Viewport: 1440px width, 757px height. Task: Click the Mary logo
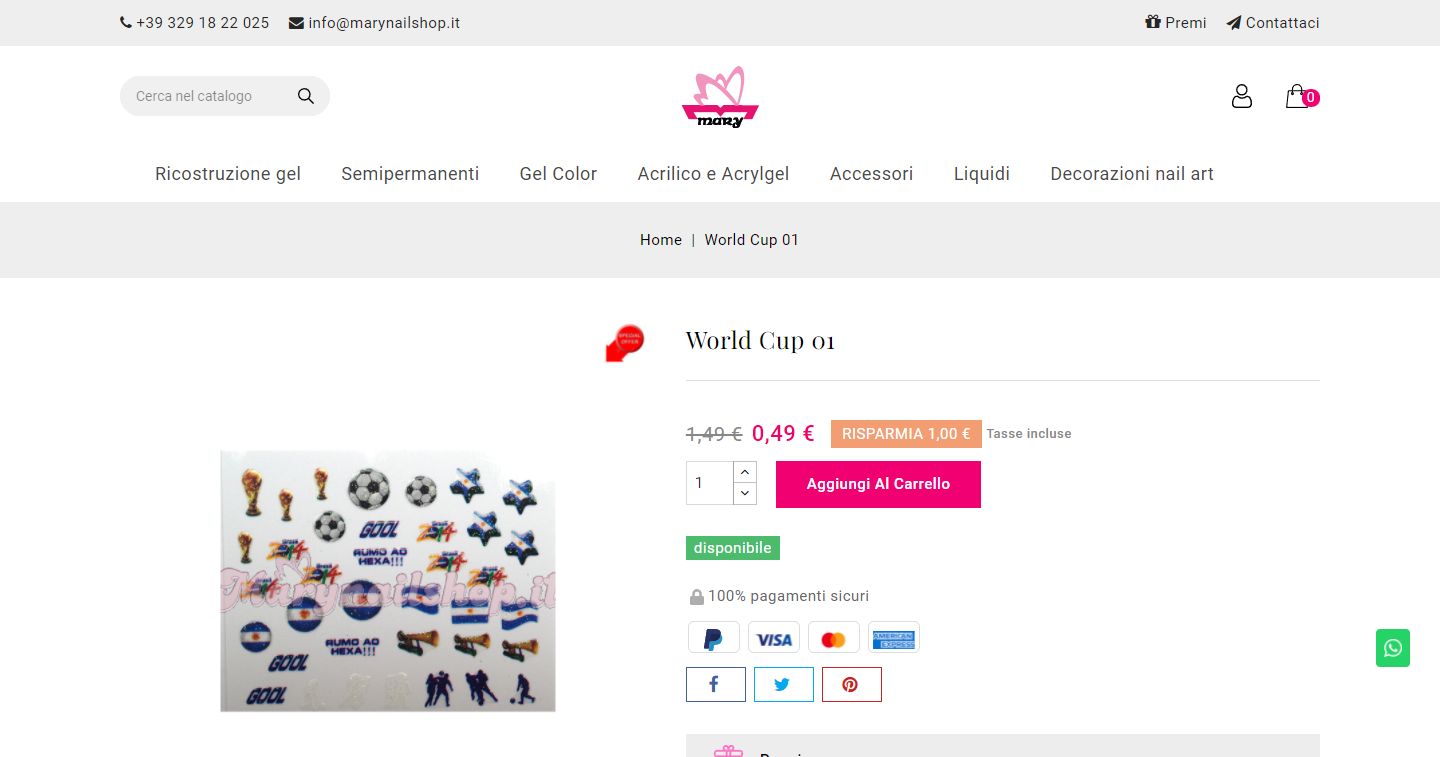point(720,97)
